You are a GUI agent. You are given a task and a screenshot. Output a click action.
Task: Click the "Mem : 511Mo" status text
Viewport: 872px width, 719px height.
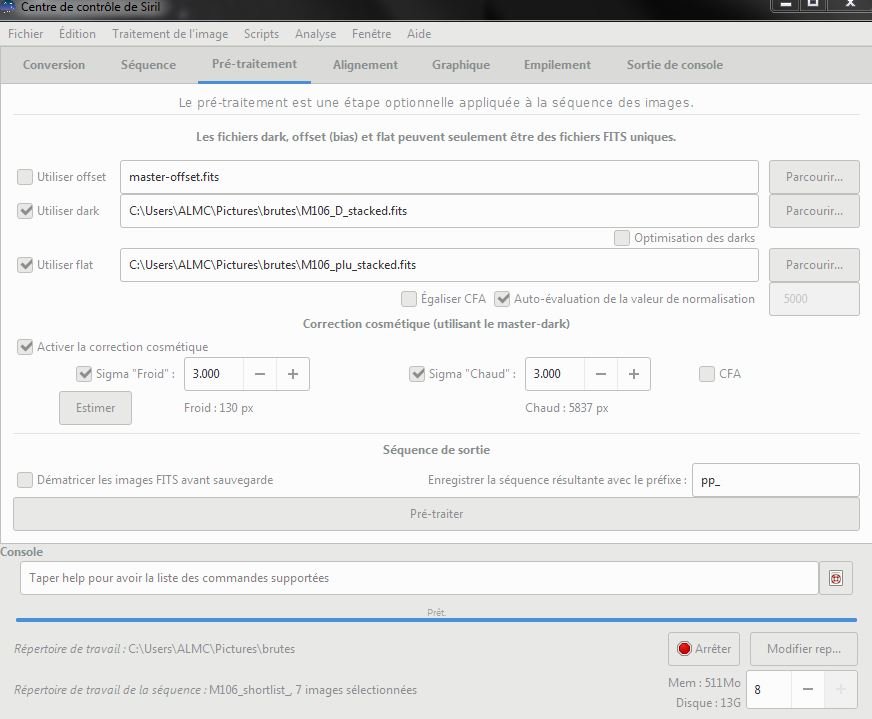pos(704,683)
